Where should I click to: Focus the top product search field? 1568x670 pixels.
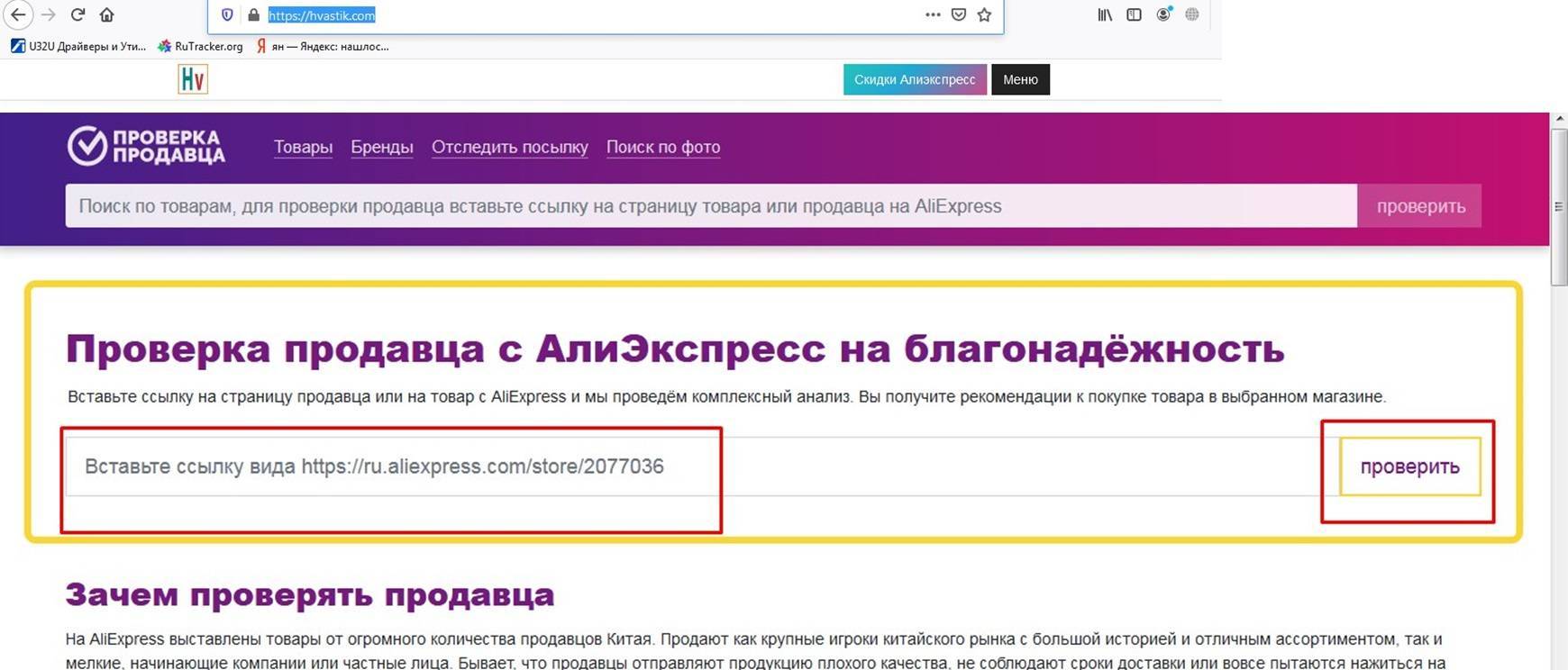click(711, 206)
